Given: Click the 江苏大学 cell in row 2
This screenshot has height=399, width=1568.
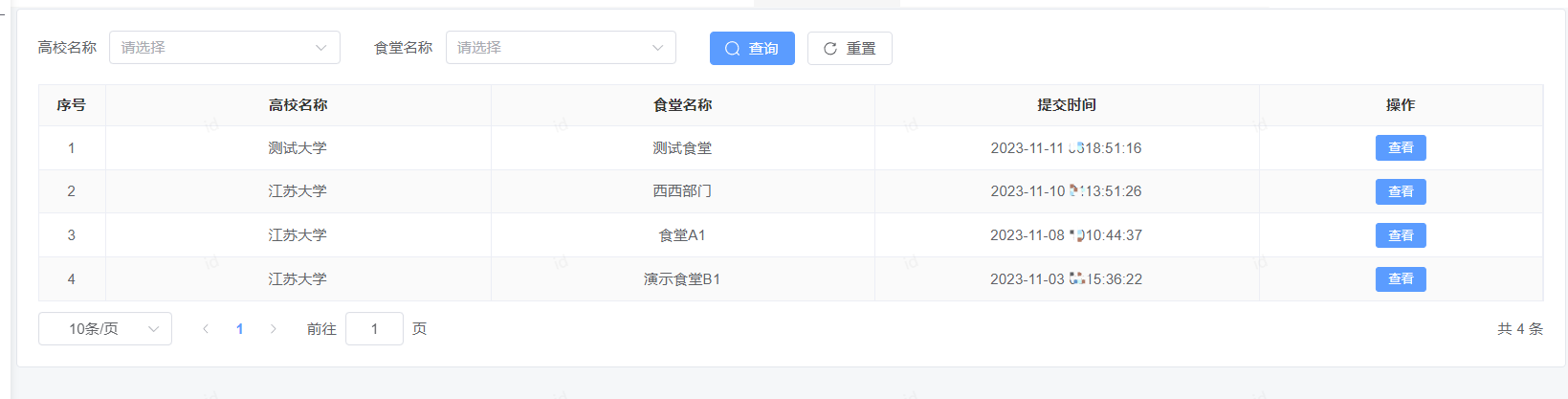Looking at the screenshot, I should click(x=298, y=191).
